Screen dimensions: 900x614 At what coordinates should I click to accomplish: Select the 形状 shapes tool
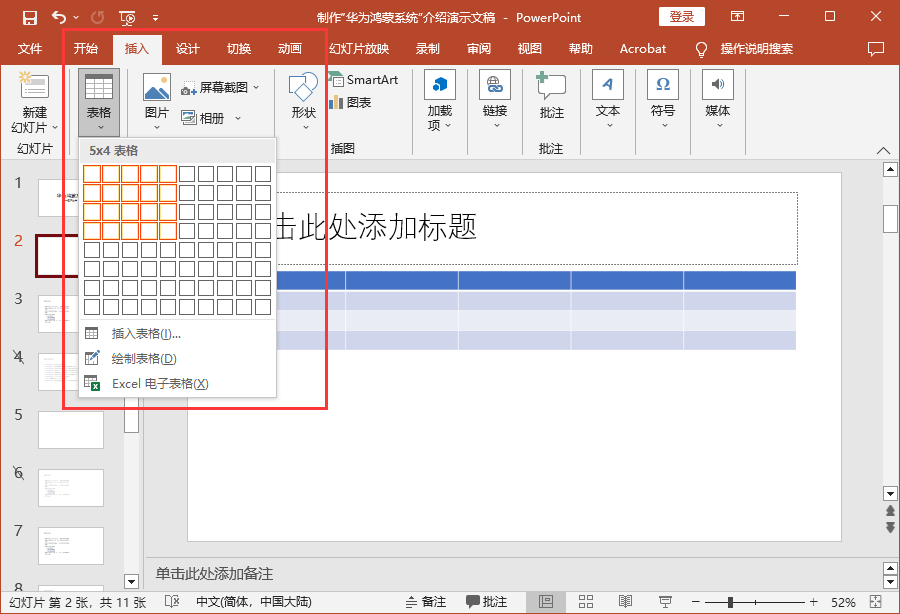click(303, 100)
